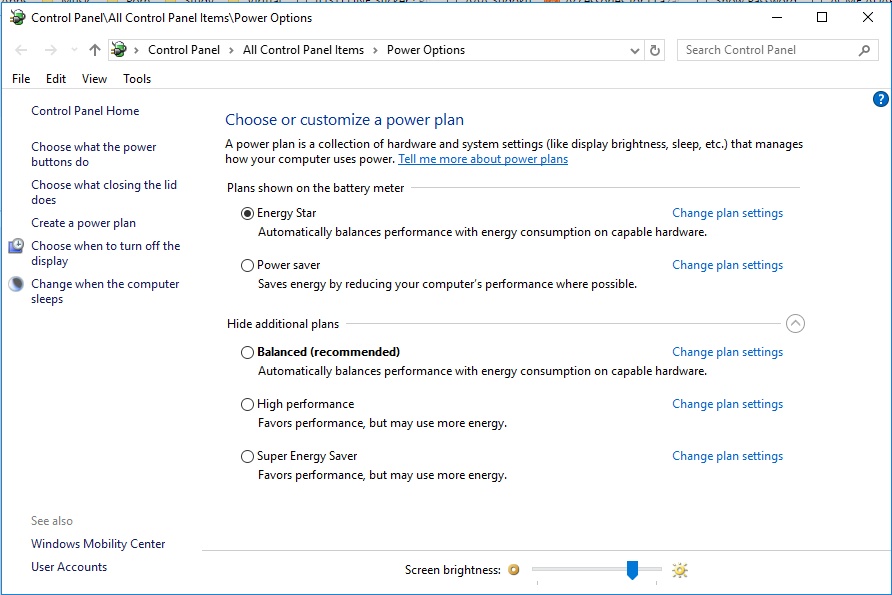The height and width of the screenshot is (595, 892).
Task: Open Choose what closing the lid does
Action: tap(104, 192)
